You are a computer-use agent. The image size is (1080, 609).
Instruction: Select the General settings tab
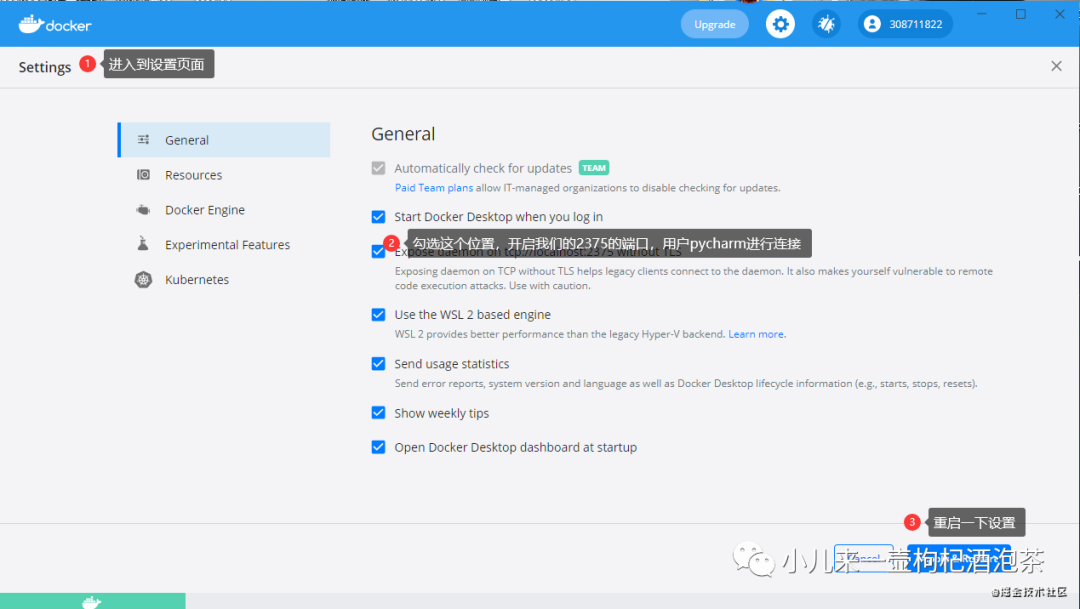pos(224,140)
